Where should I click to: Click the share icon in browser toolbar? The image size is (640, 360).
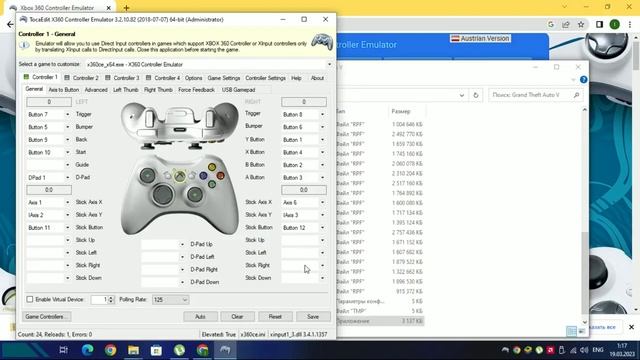pyautogui.click(x=566, y=24)
